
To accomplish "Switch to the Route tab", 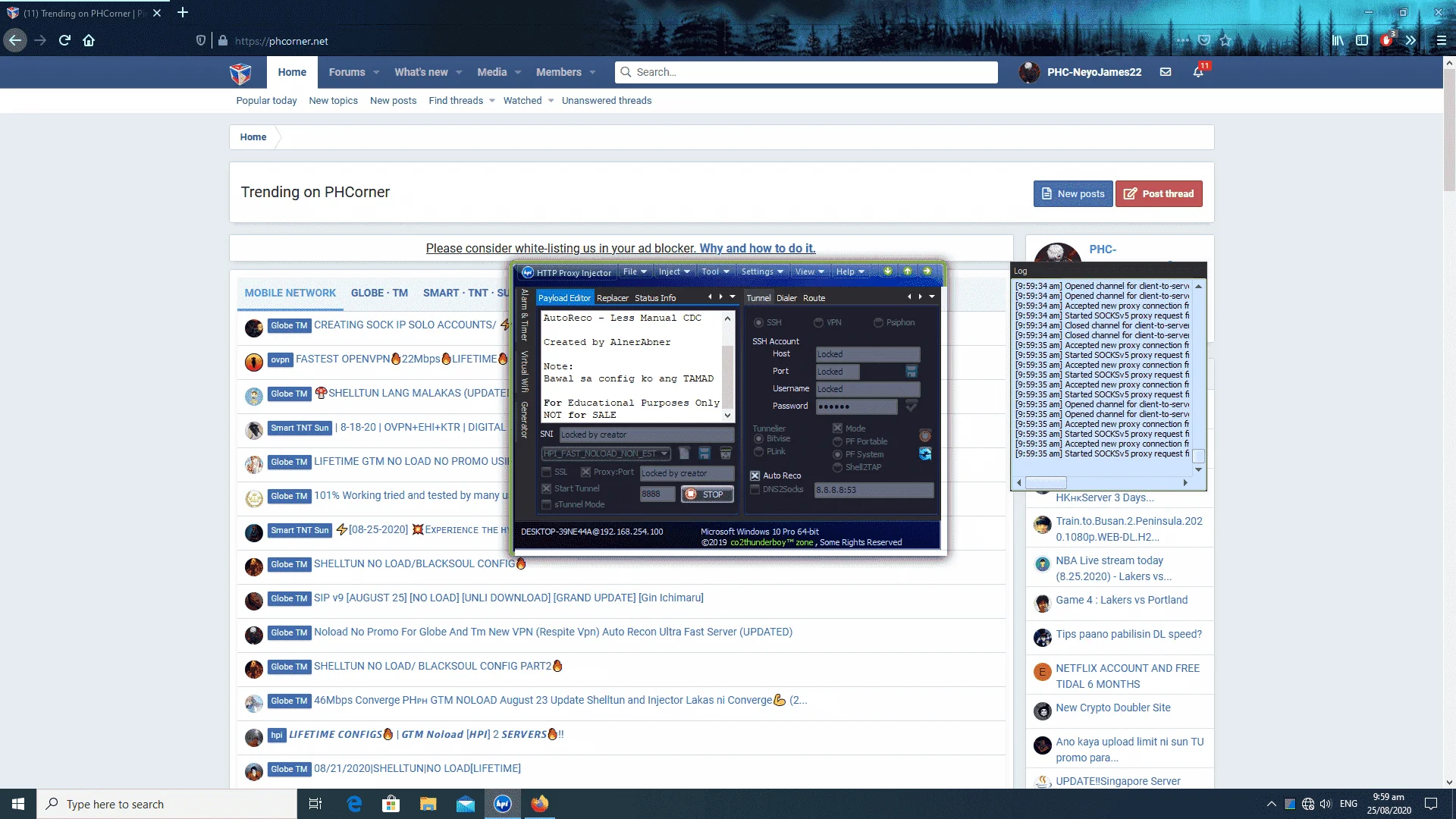I will coord(814,298).
